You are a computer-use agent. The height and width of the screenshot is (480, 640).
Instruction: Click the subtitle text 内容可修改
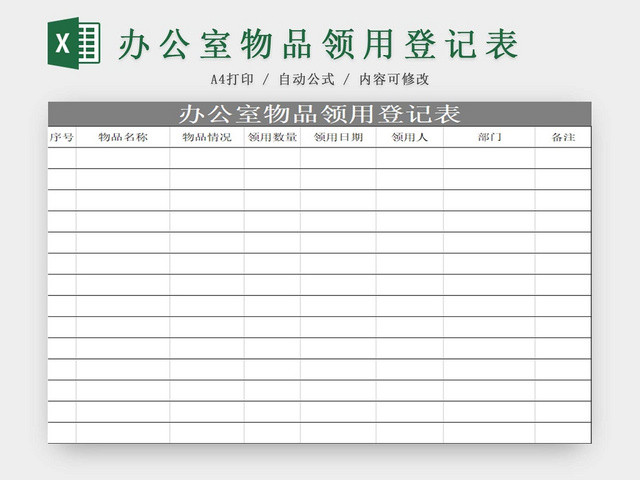pos(394,79)
